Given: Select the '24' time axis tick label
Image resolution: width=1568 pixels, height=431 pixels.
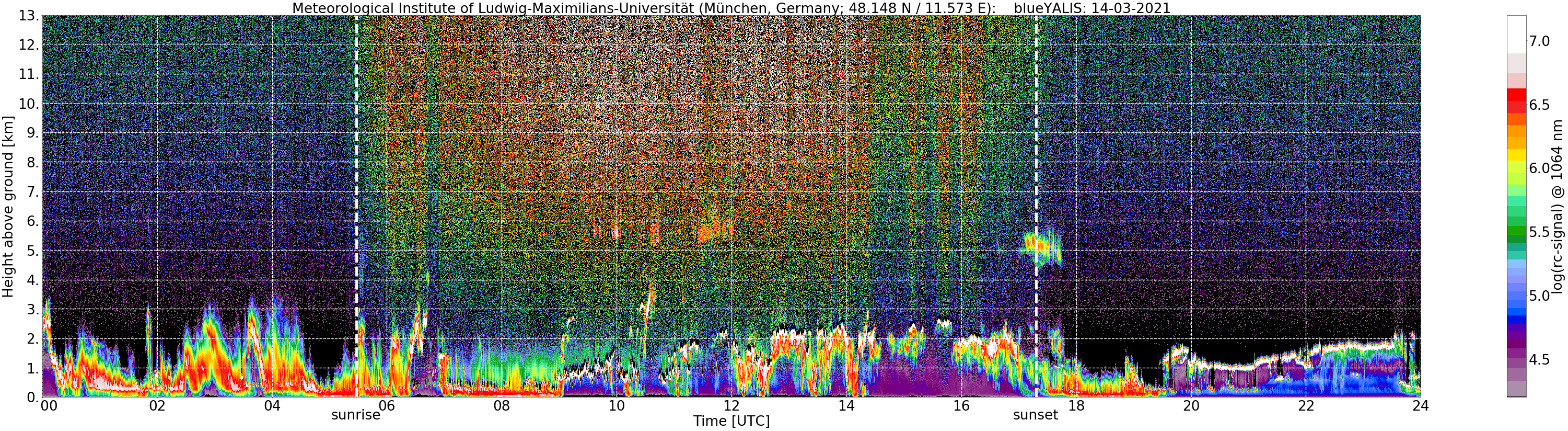Looking at the screenshot, I should pyautogui.click(x=1420, y=405).
